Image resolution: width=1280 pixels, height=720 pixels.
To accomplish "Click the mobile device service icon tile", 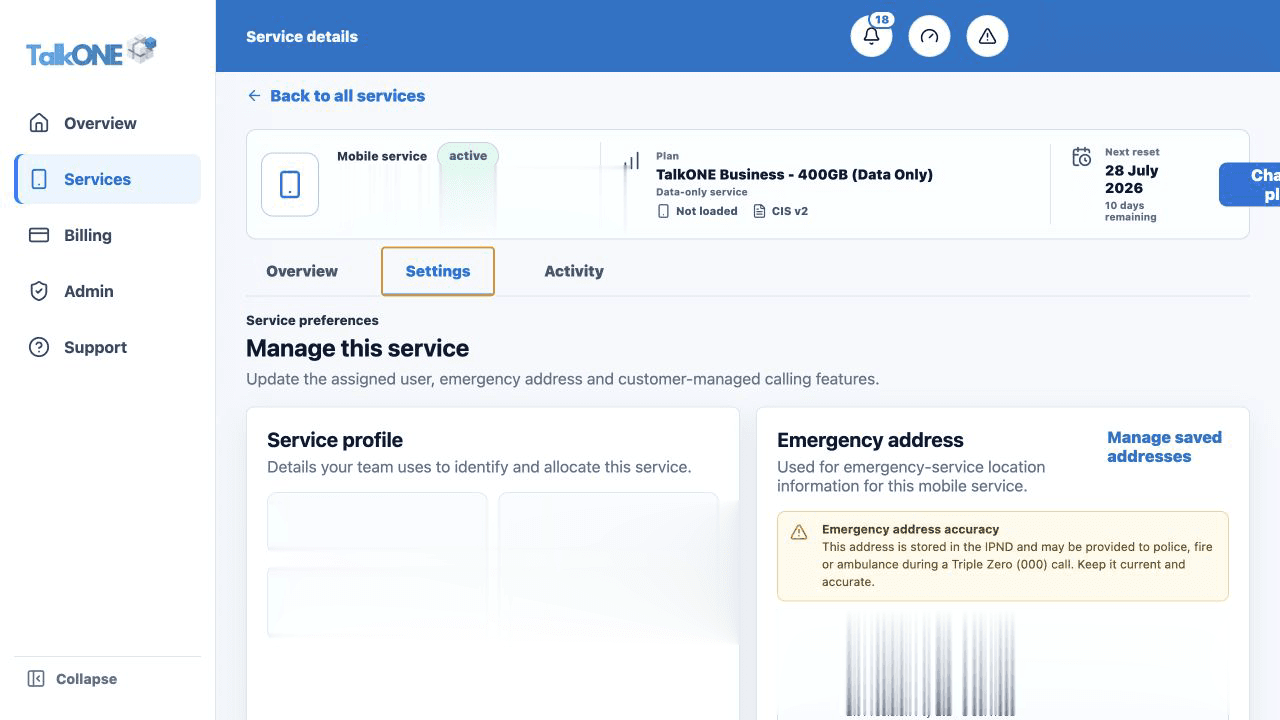I will click(290, 184).
